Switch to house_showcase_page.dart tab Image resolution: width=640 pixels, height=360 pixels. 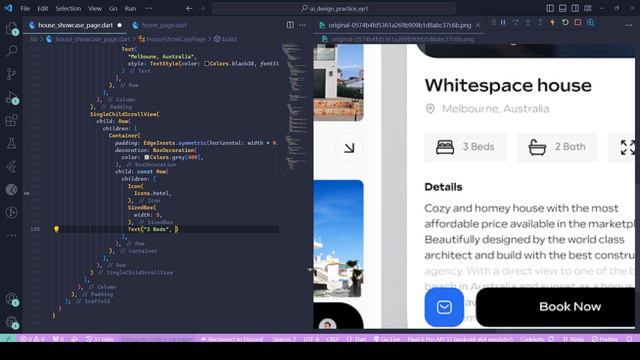pos(75,25)
